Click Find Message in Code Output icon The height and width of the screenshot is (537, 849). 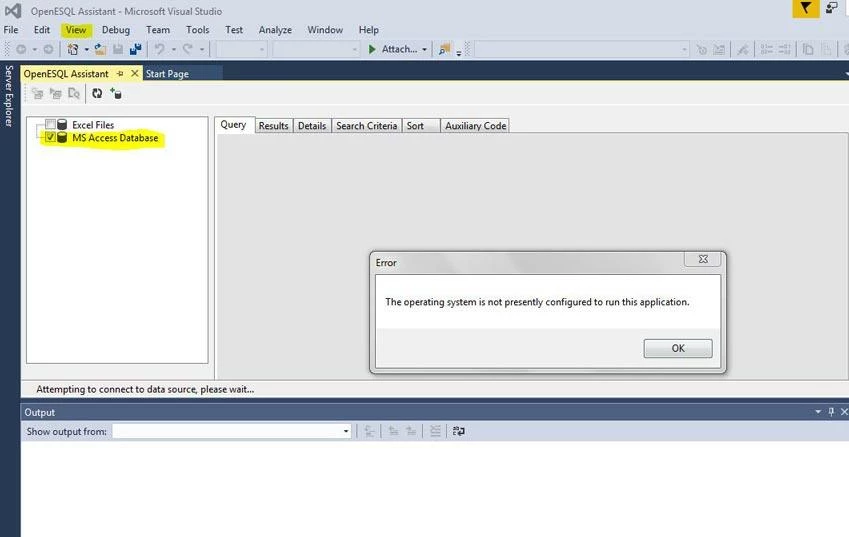[370, 431]
